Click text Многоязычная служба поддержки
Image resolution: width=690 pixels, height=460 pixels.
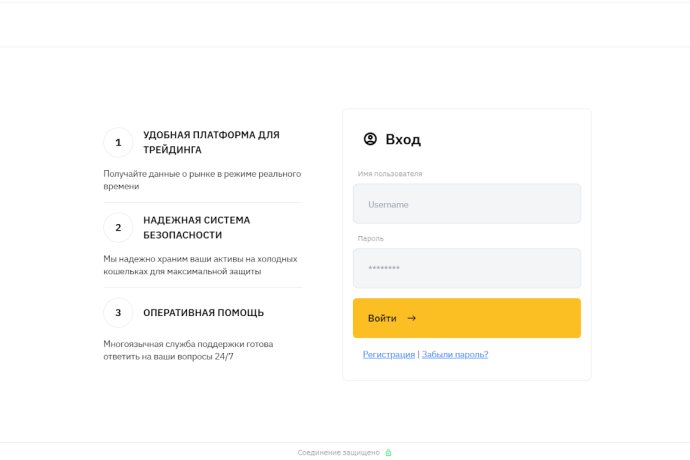(188, 350)
